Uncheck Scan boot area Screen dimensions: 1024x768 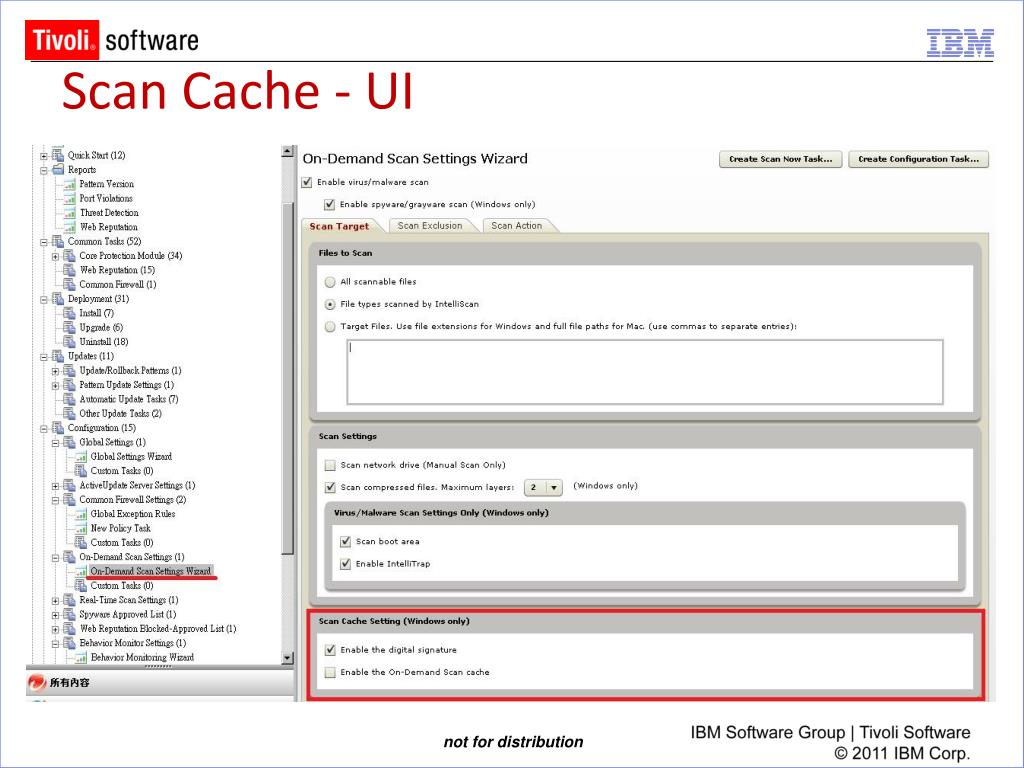click(x=346, y=541)
